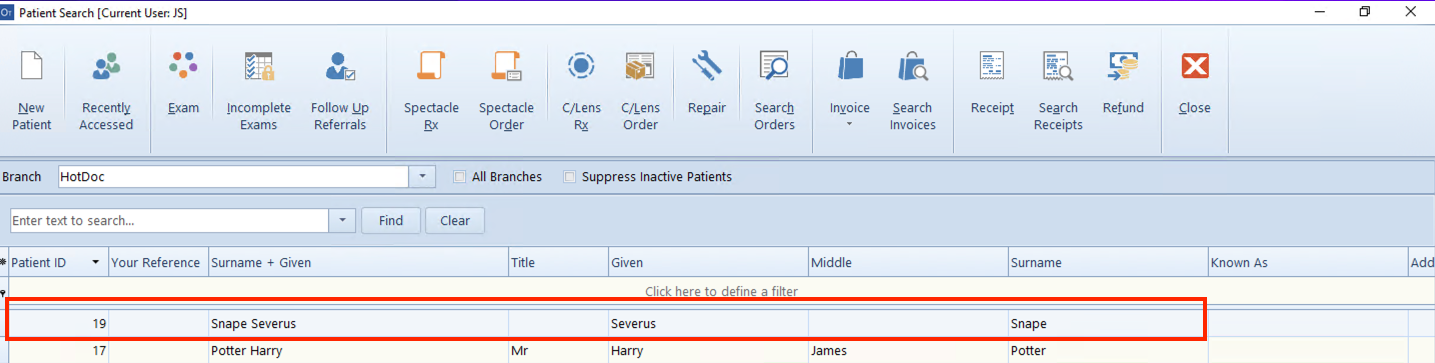Open Recently Accessed patients

click(106, 91)
